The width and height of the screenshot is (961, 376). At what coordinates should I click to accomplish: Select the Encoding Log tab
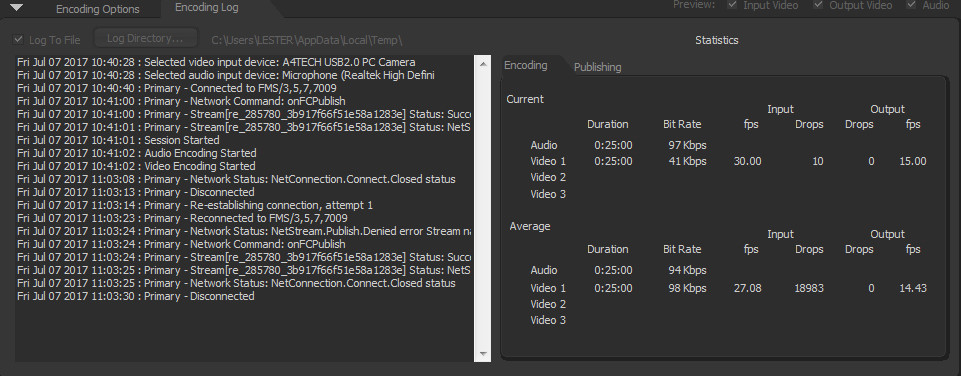[207, 8]
